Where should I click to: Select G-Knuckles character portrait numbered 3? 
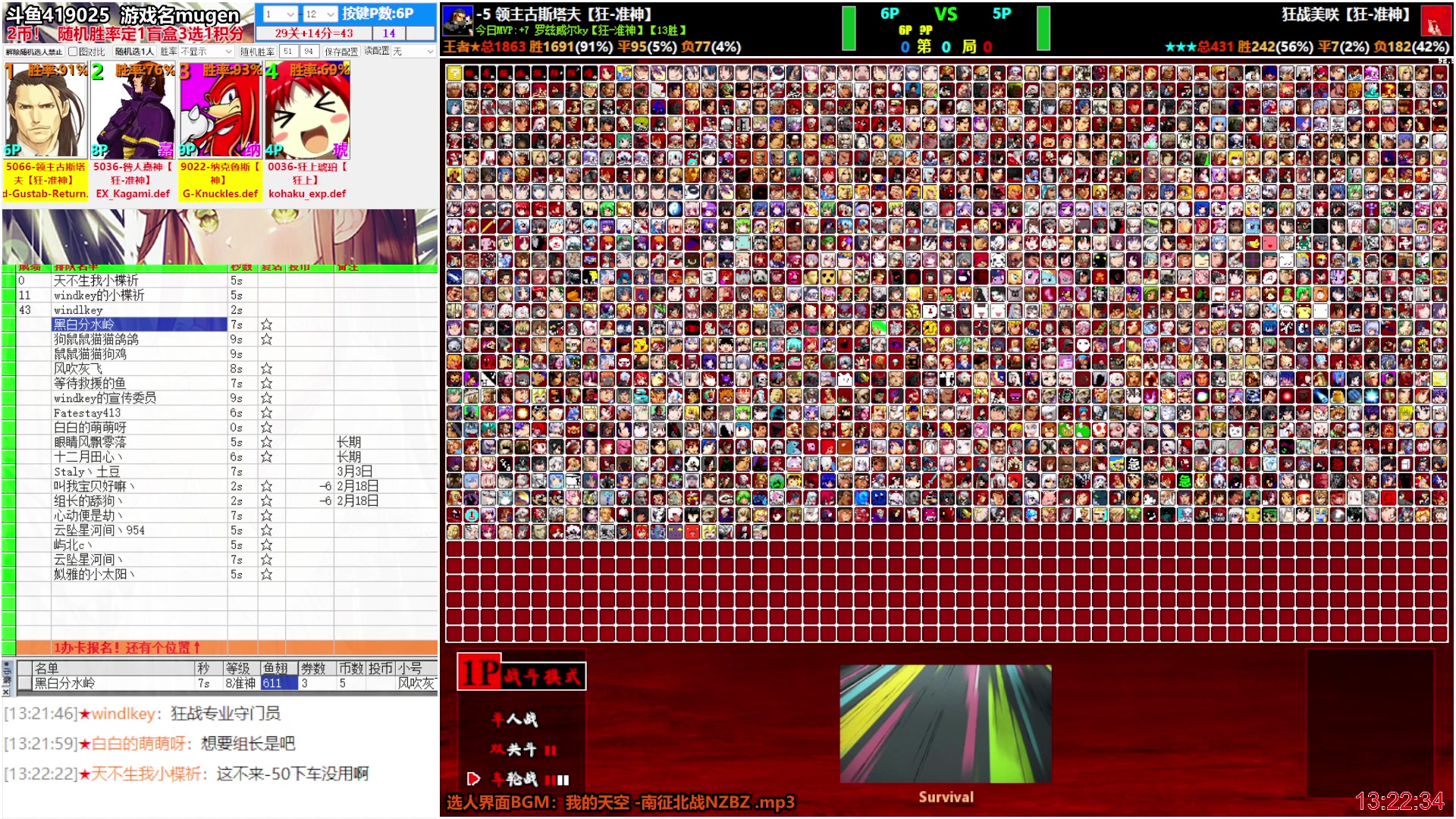(220, 111)
